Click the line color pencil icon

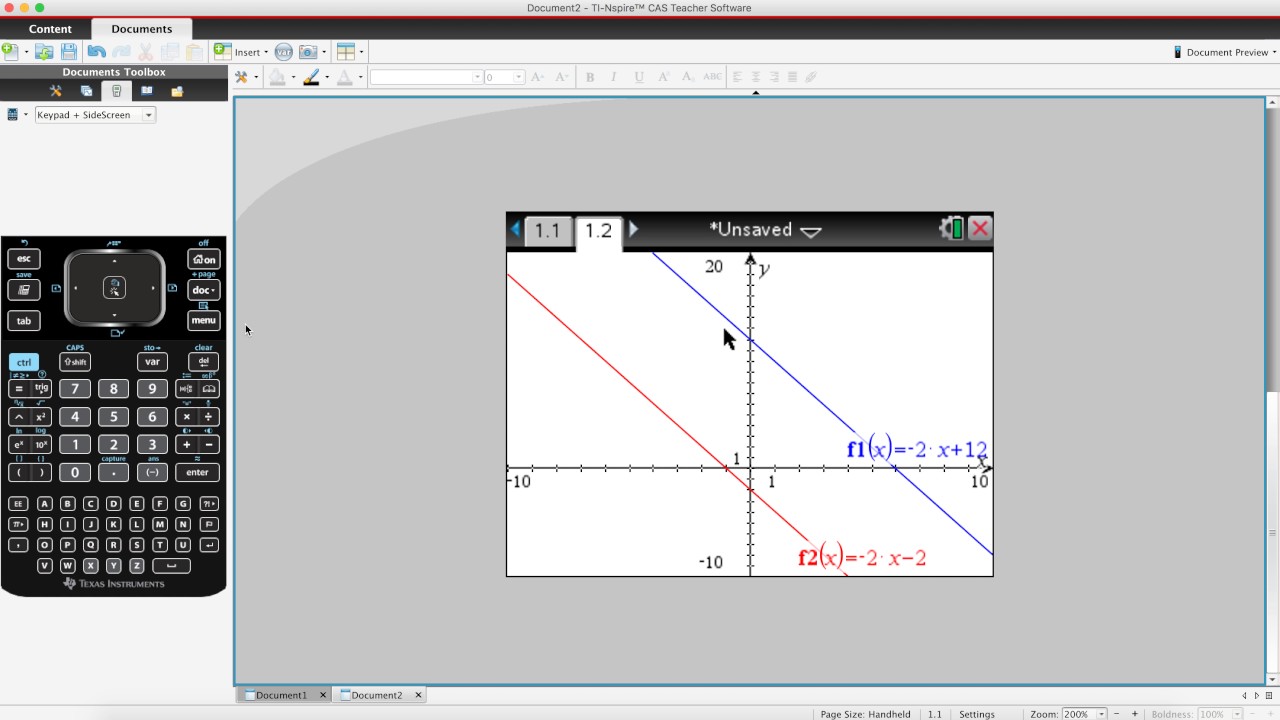311,77
